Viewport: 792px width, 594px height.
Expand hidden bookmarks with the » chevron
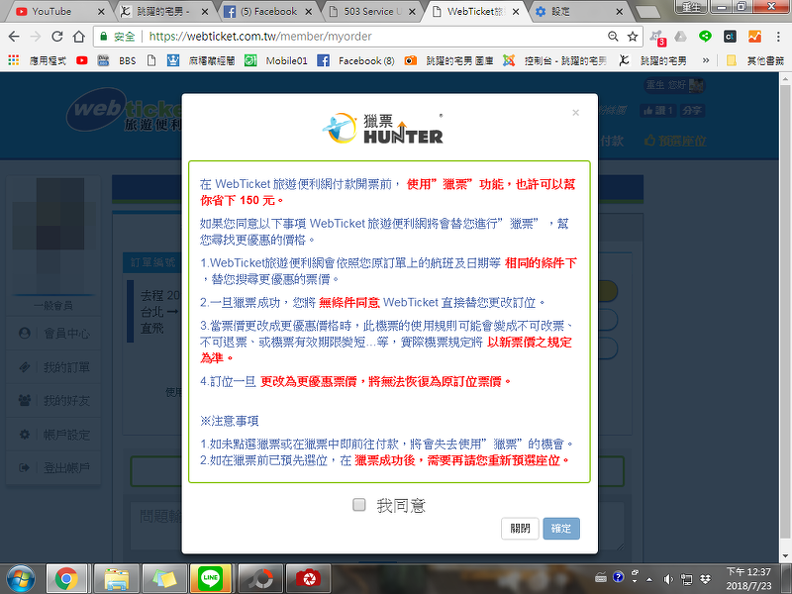point(705,61)
